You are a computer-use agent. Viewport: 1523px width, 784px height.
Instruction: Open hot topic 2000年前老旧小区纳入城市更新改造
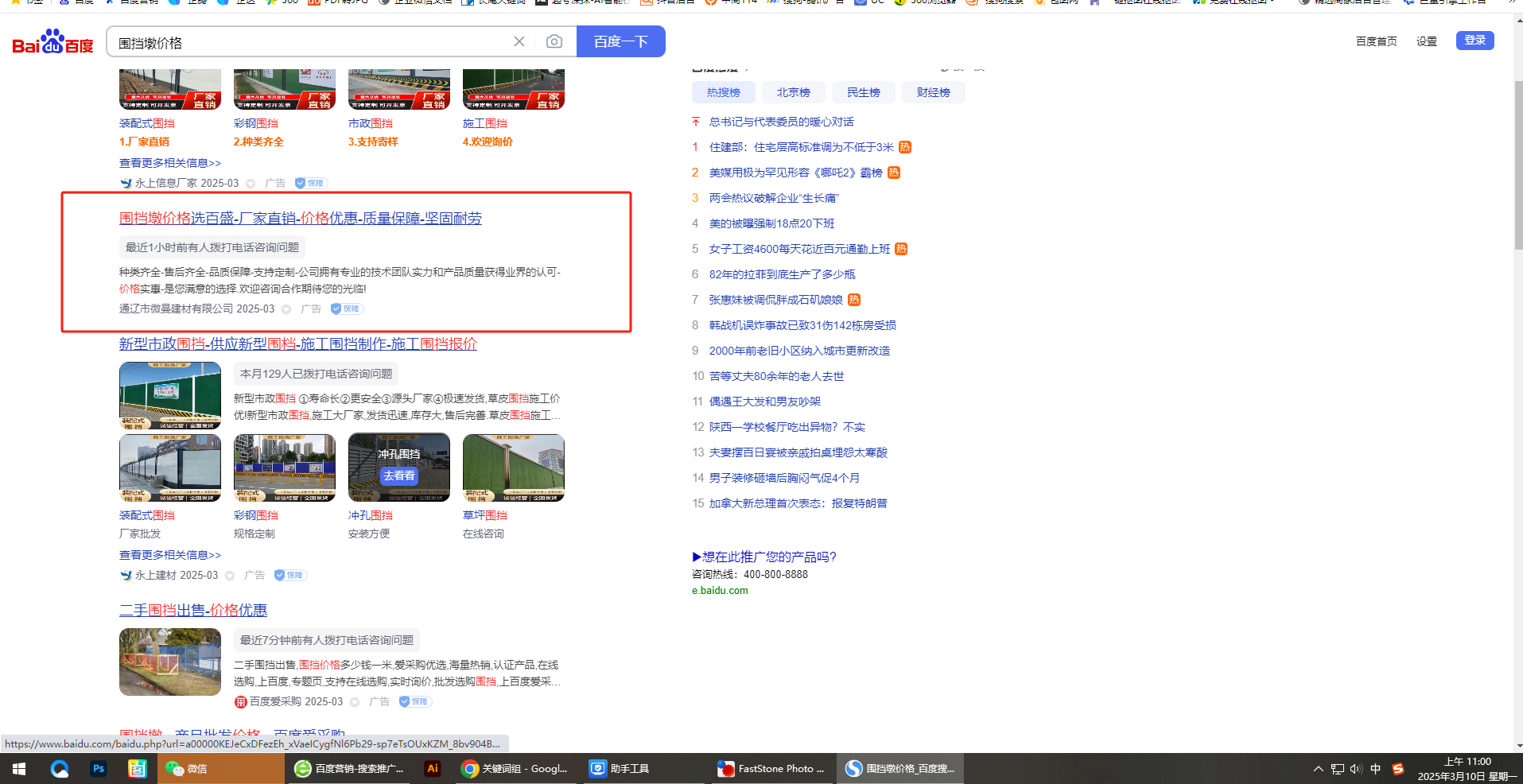point(800,351)
